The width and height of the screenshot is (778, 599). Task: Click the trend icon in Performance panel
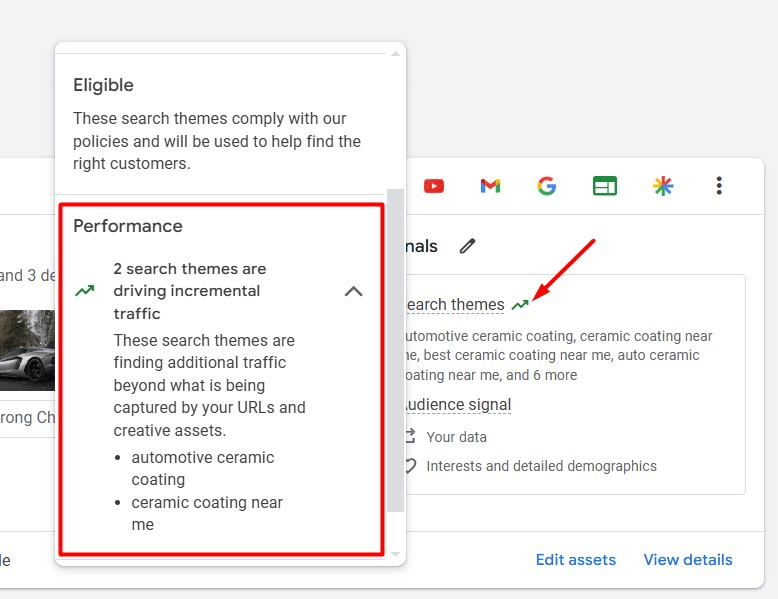pos(85,290)
